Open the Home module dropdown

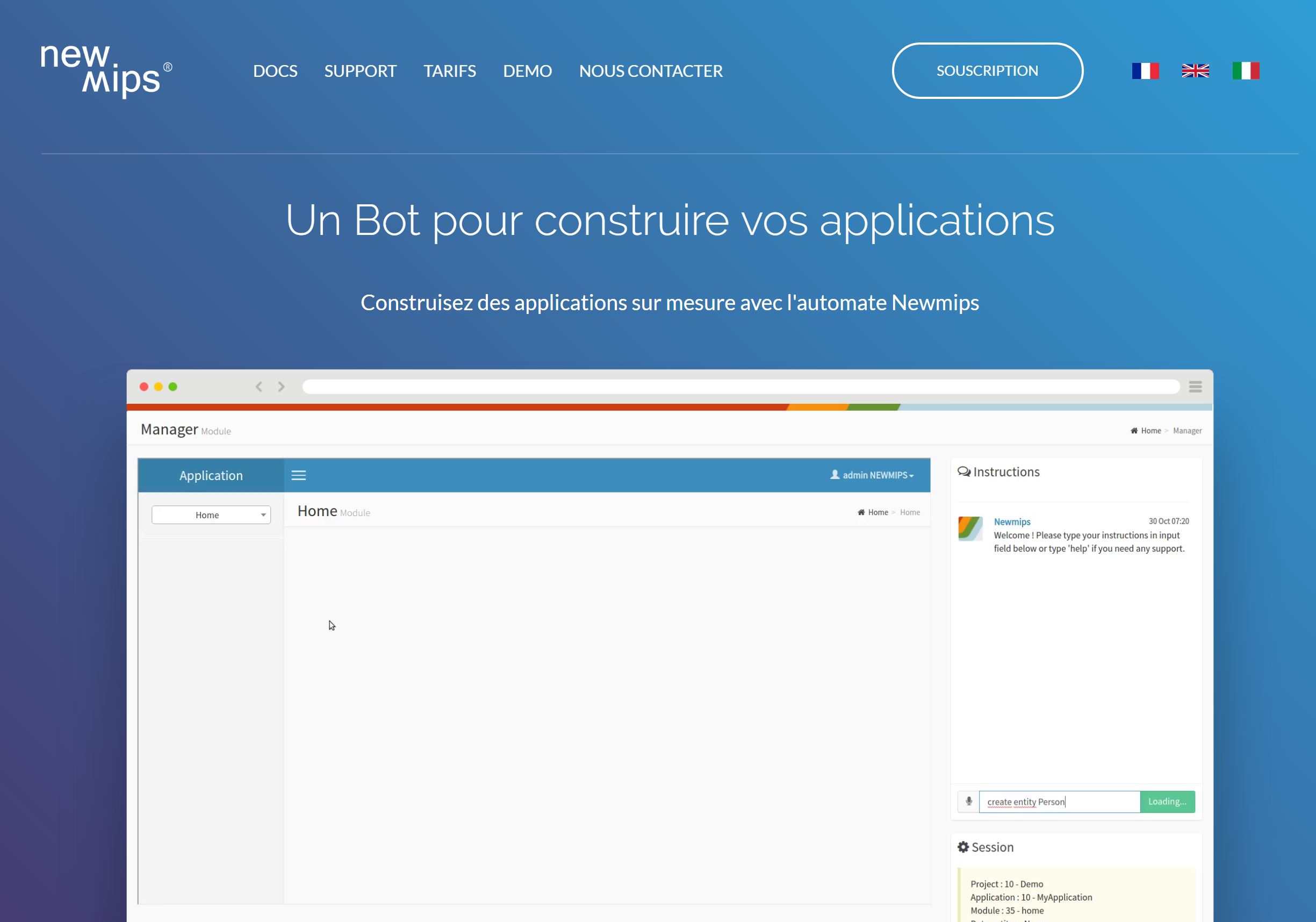point(211,515)
